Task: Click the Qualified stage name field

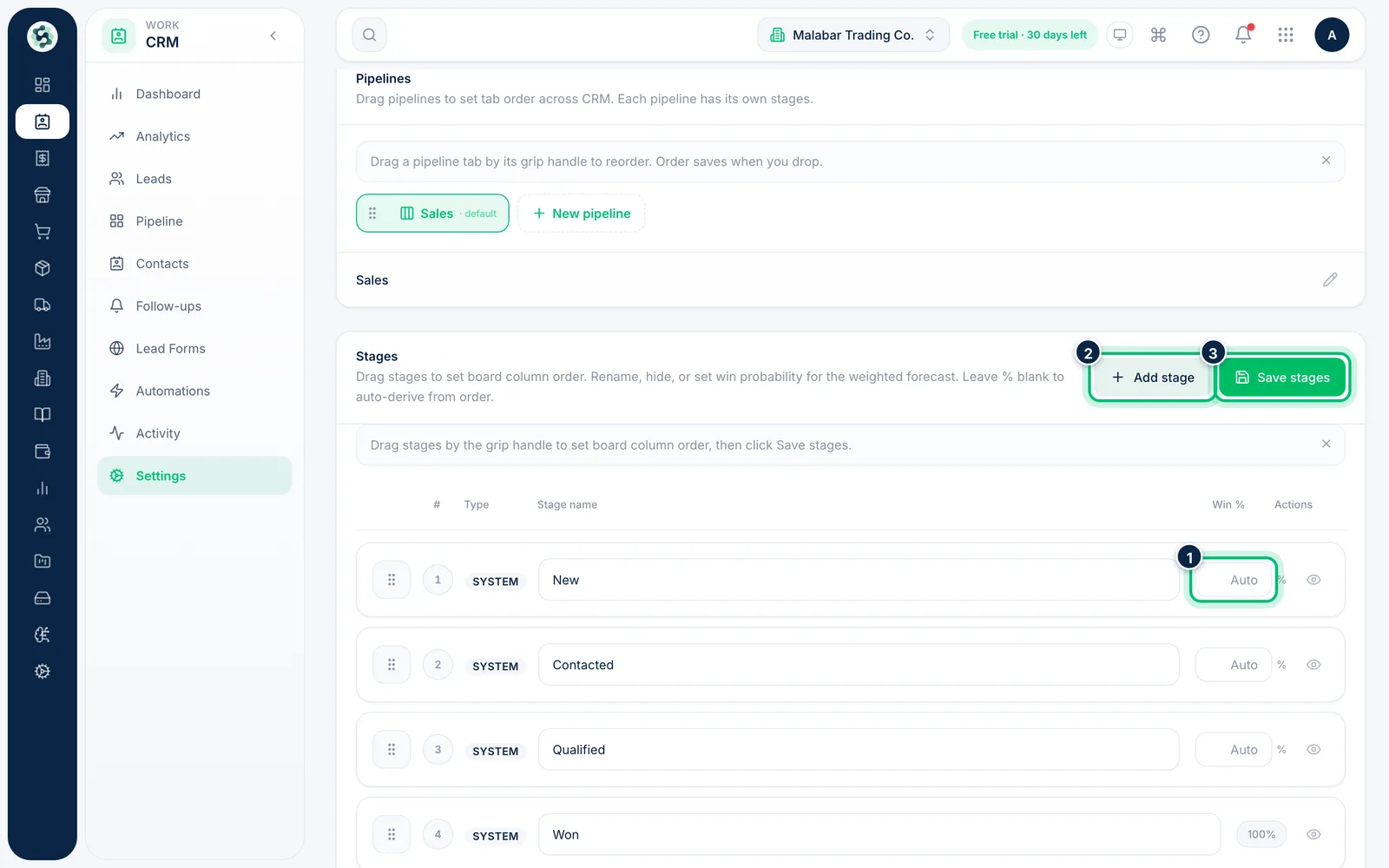Action: point(859,750)
